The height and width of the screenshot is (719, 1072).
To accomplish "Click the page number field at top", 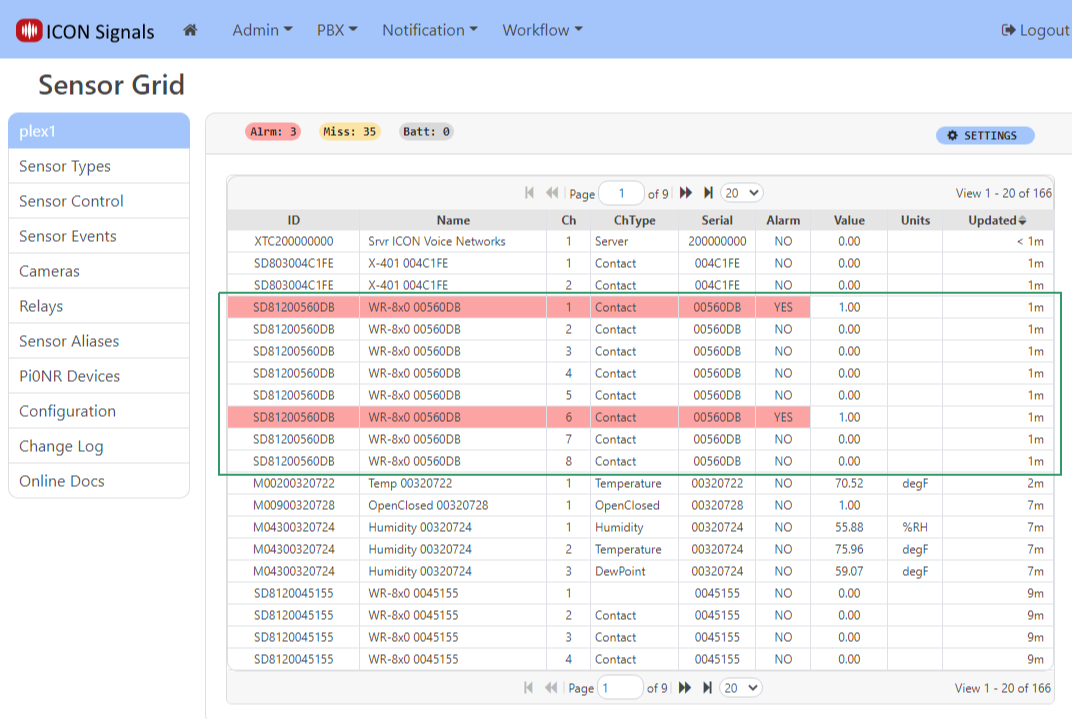I will 621,193.
